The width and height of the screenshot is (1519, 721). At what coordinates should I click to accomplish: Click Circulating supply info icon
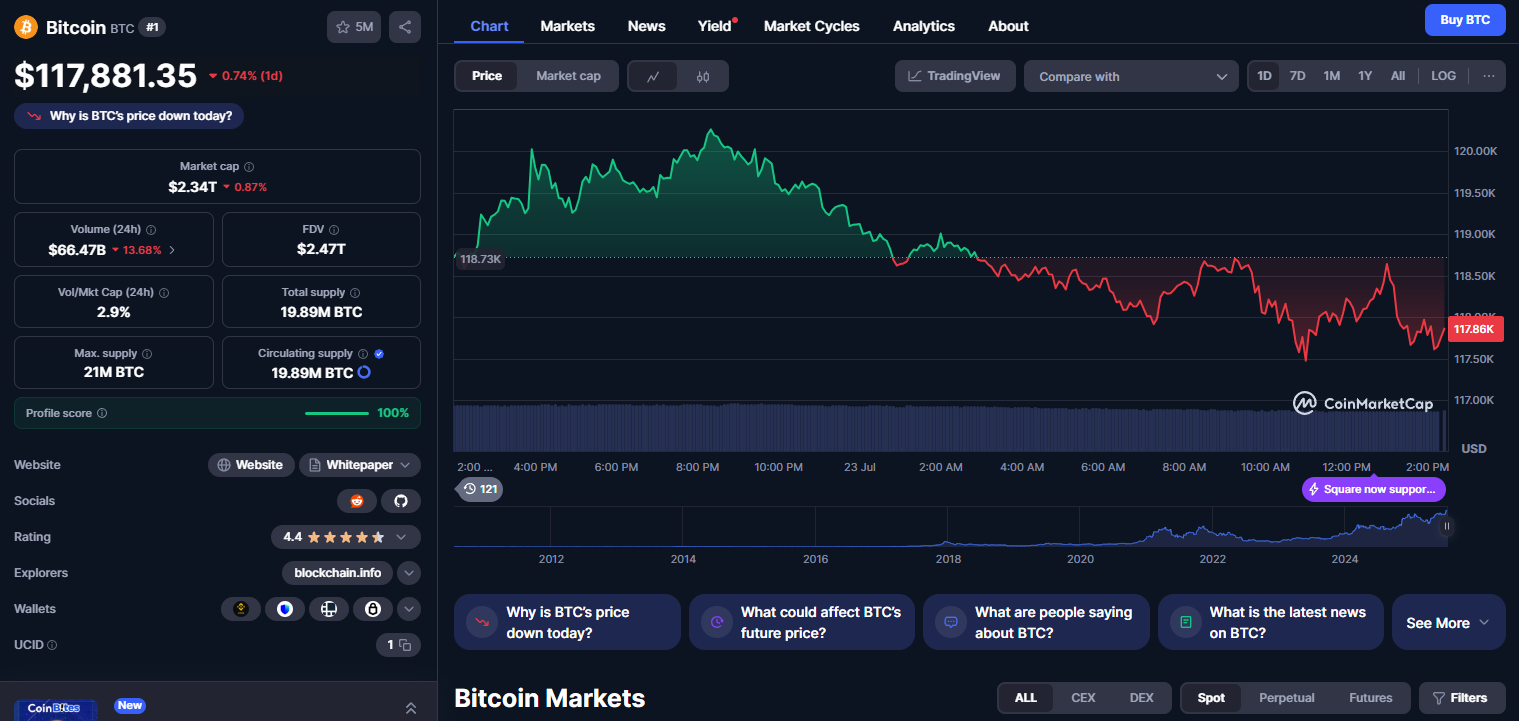coord(363,354)
